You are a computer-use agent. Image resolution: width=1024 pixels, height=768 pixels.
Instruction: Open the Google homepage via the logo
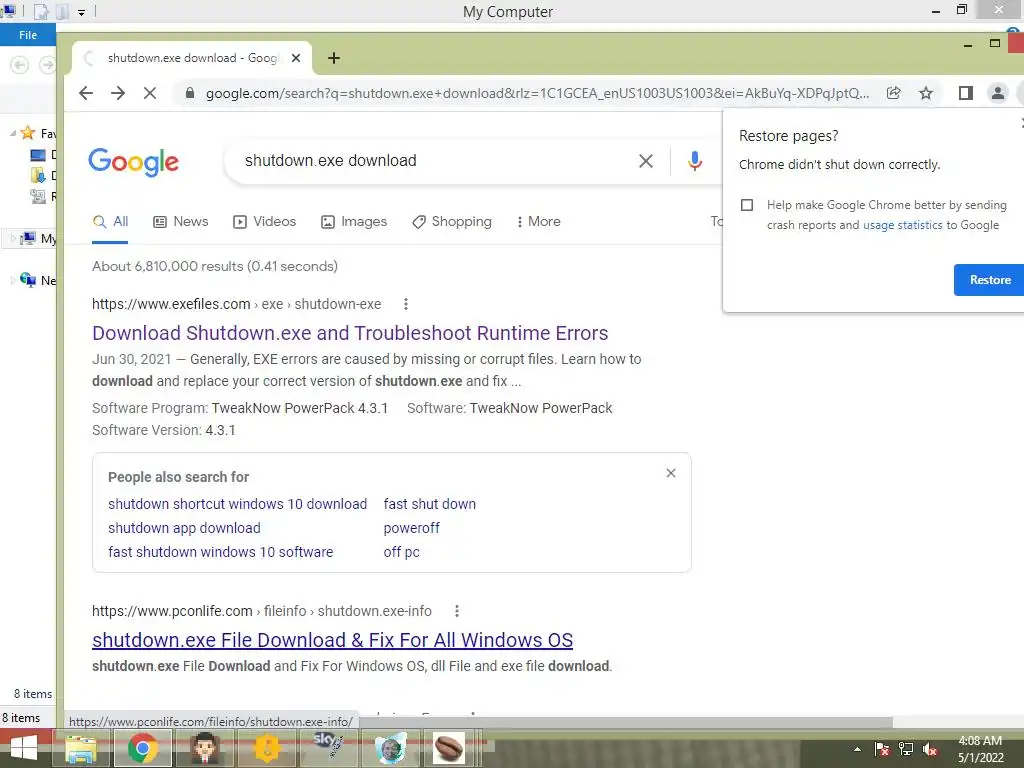click(x=133, y=162)
